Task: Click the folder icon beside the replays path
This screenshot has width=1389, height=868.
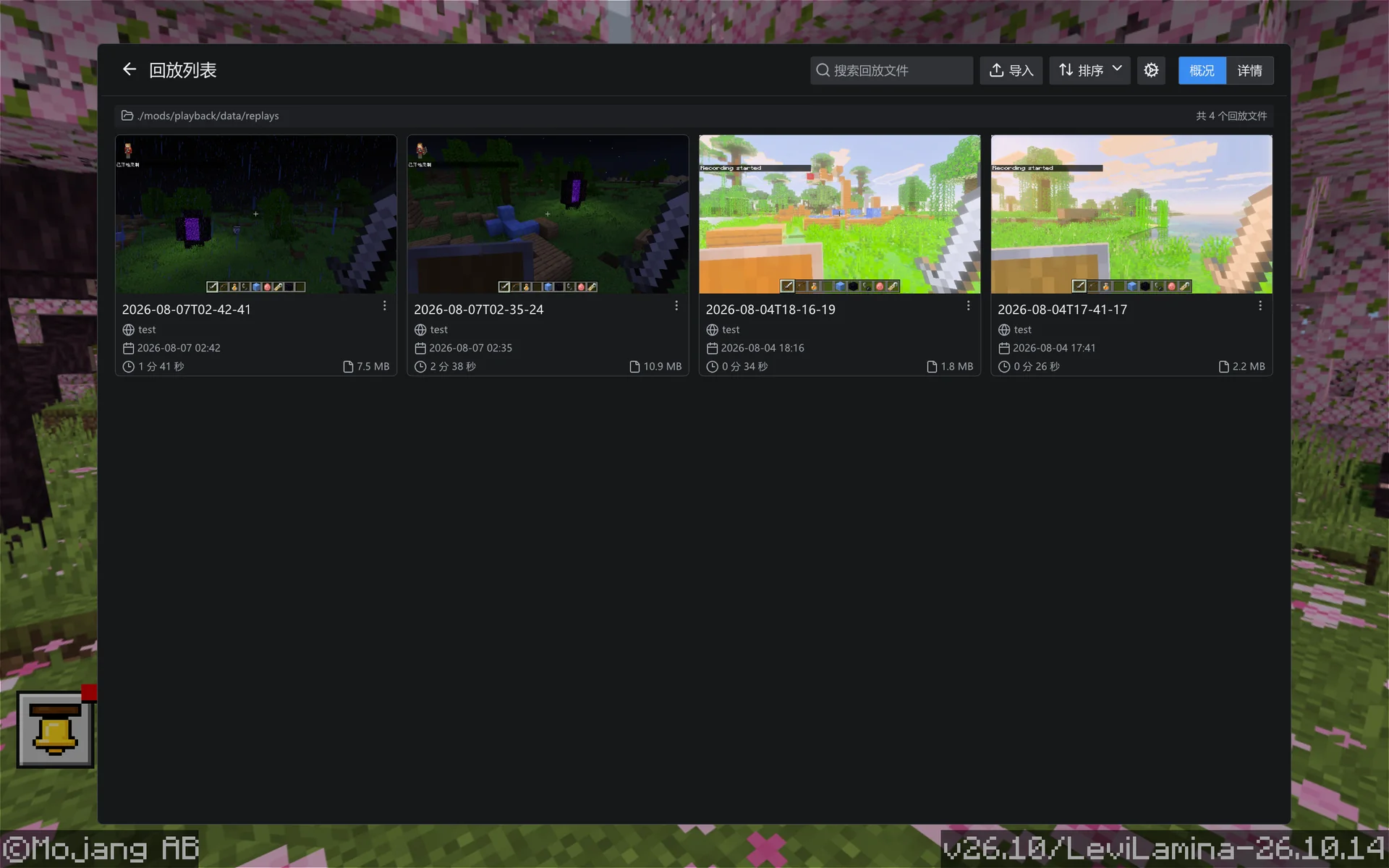Action: coord(127,115)
